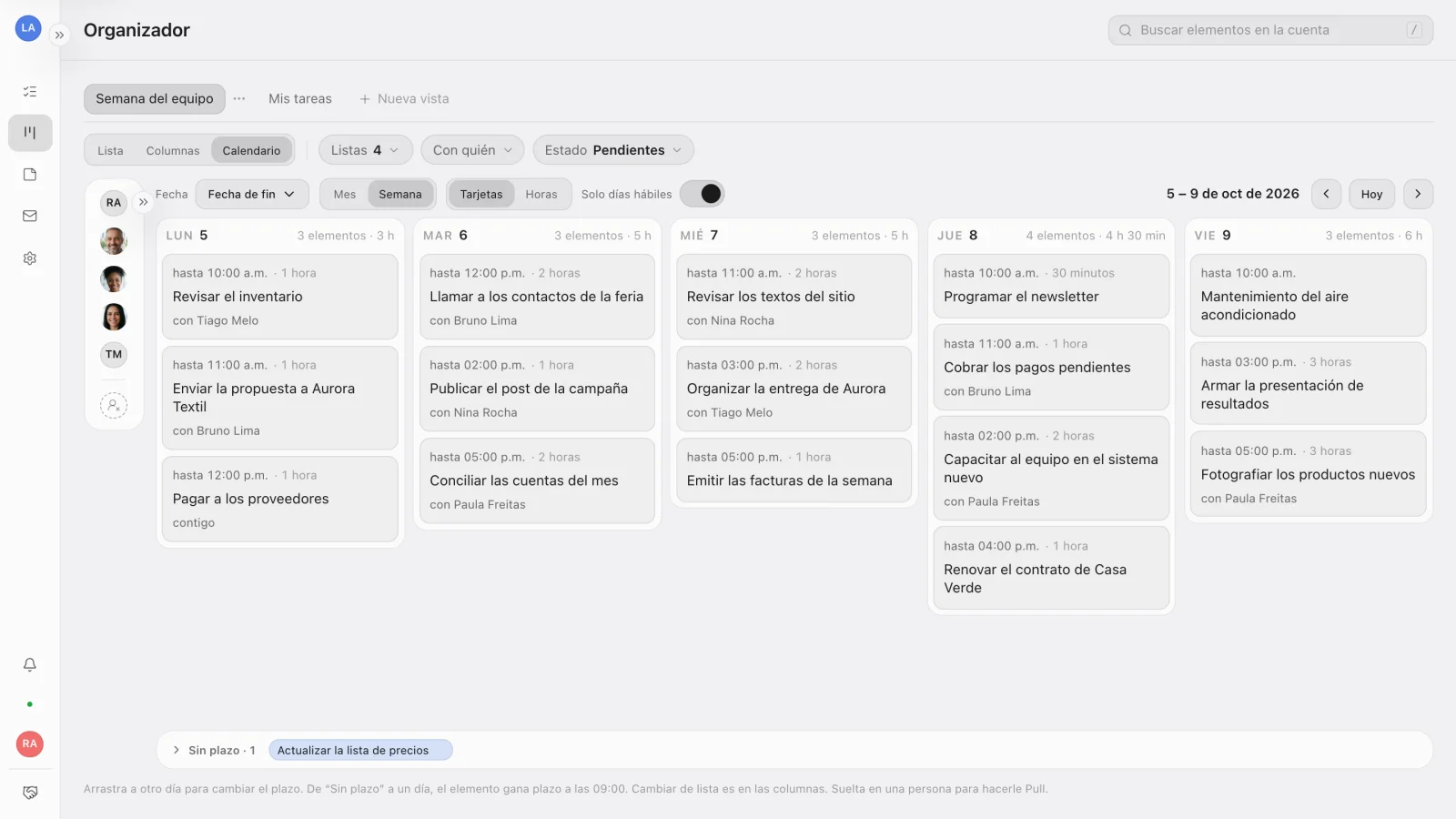Click the add person icon
The width and height of the screenshot is (1456, 819).
point(114,406)
